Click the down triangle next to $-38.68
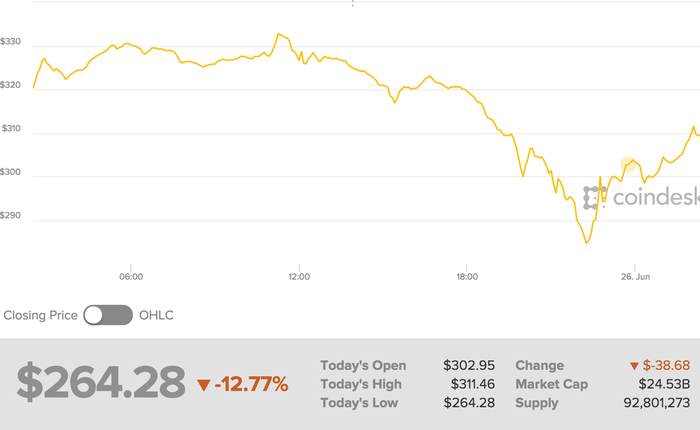The width and height of the screenshot is (700, 430). (634, 366)
